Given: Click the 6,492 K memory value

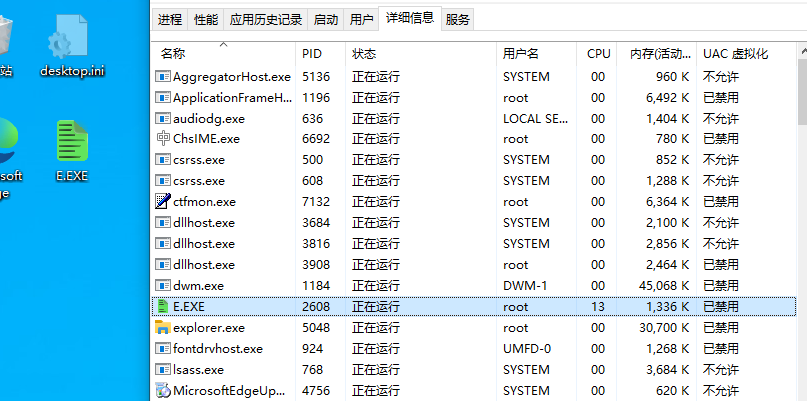Looking at the screenshot, I should pos(668,97).
